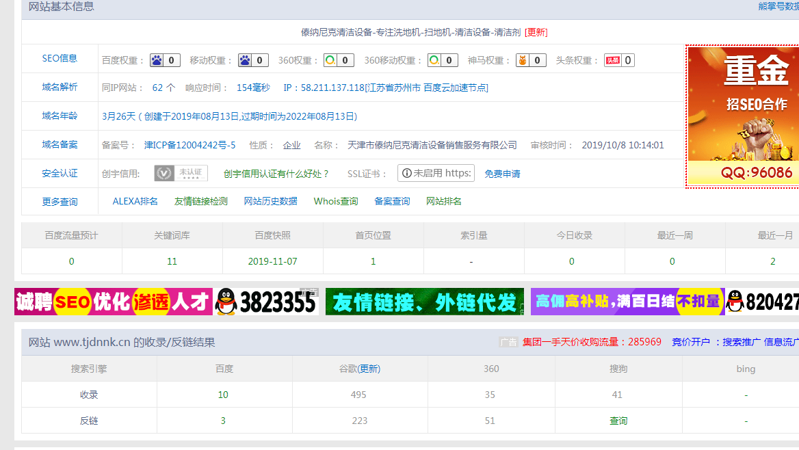
Task: Click the Shenma weight badge icon
Action: tap(531, 60)
